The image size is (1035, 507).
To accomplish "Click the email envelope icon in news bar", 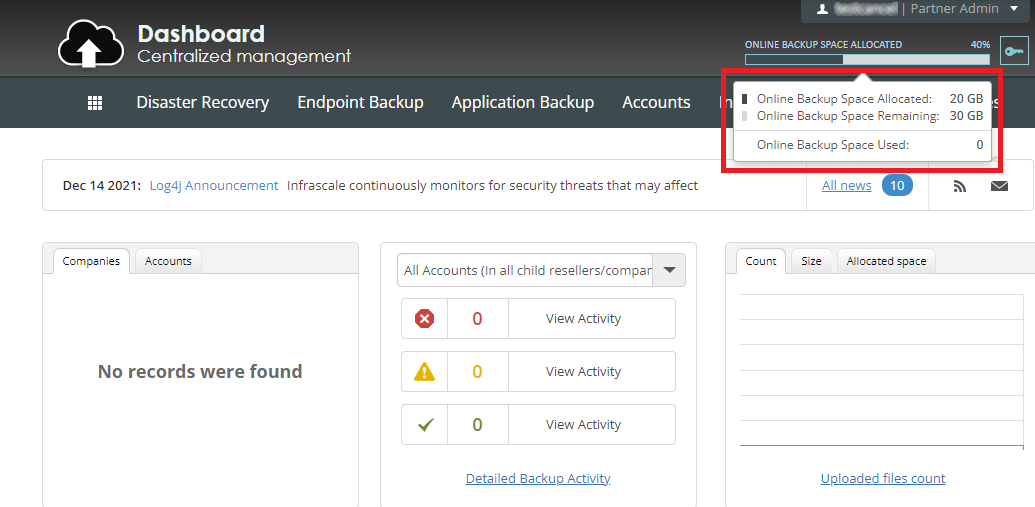I will tap(999, 186).
